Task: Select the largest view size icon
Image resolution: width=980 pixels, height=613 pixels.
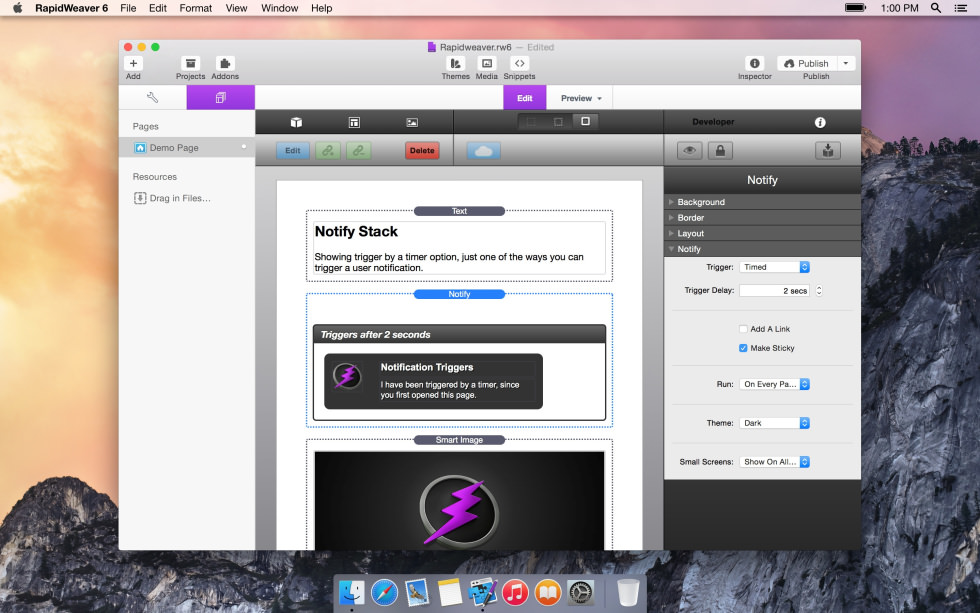Action: [586, 121]
